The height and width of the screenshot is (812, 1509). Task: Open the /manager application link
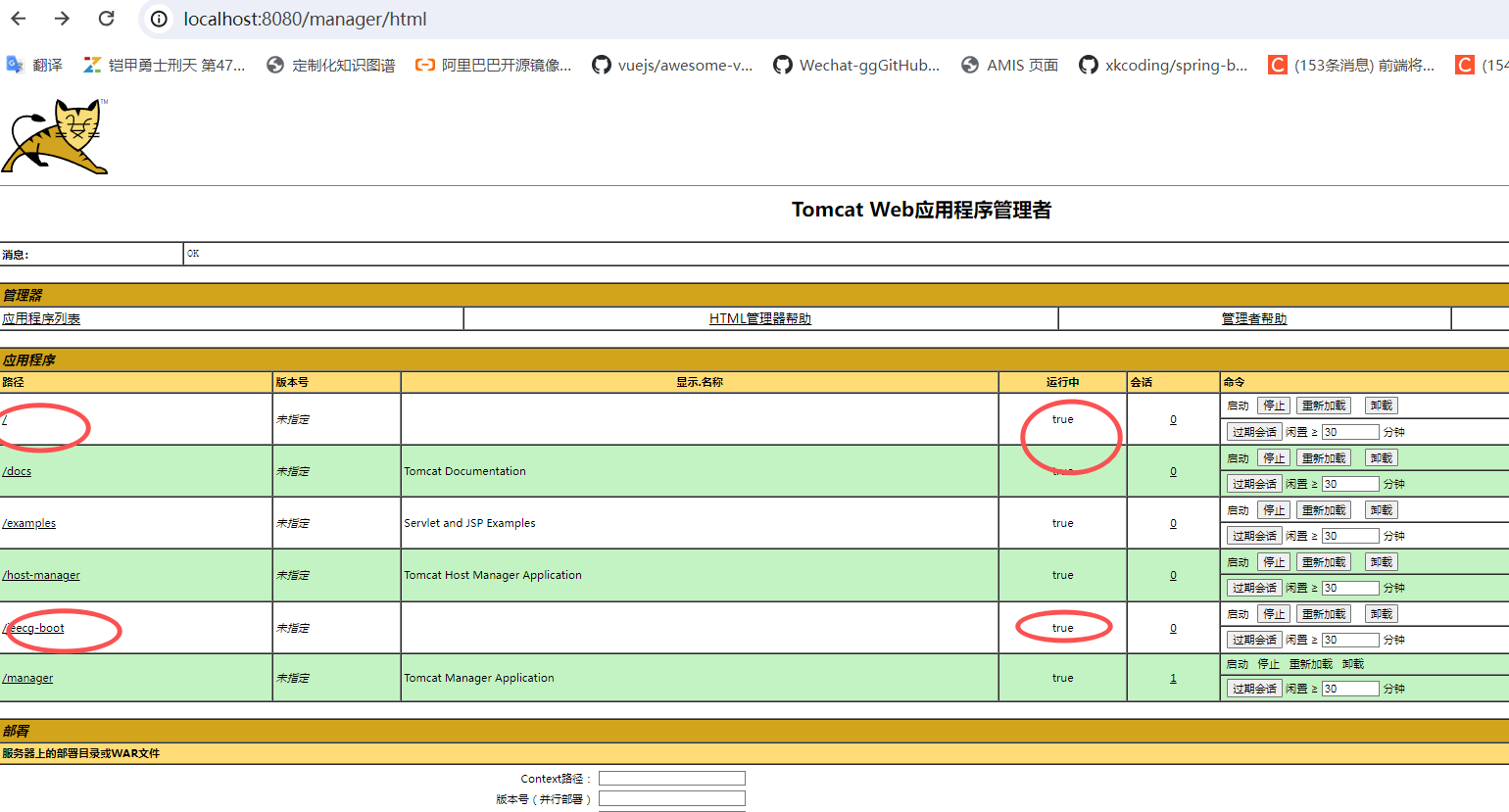(27, 678)
